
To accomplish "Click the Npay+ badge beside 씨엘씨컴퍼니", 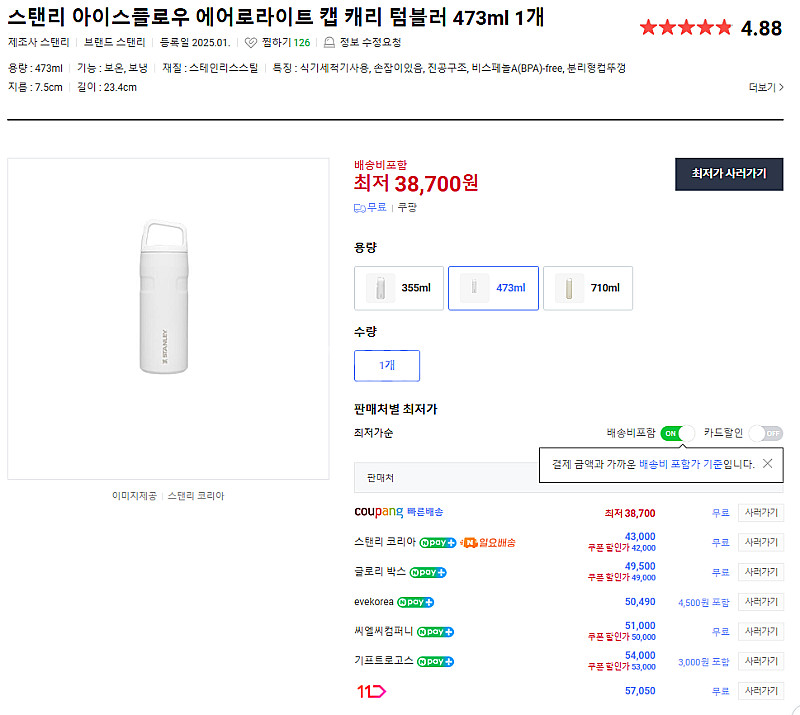I will [435, 632].
